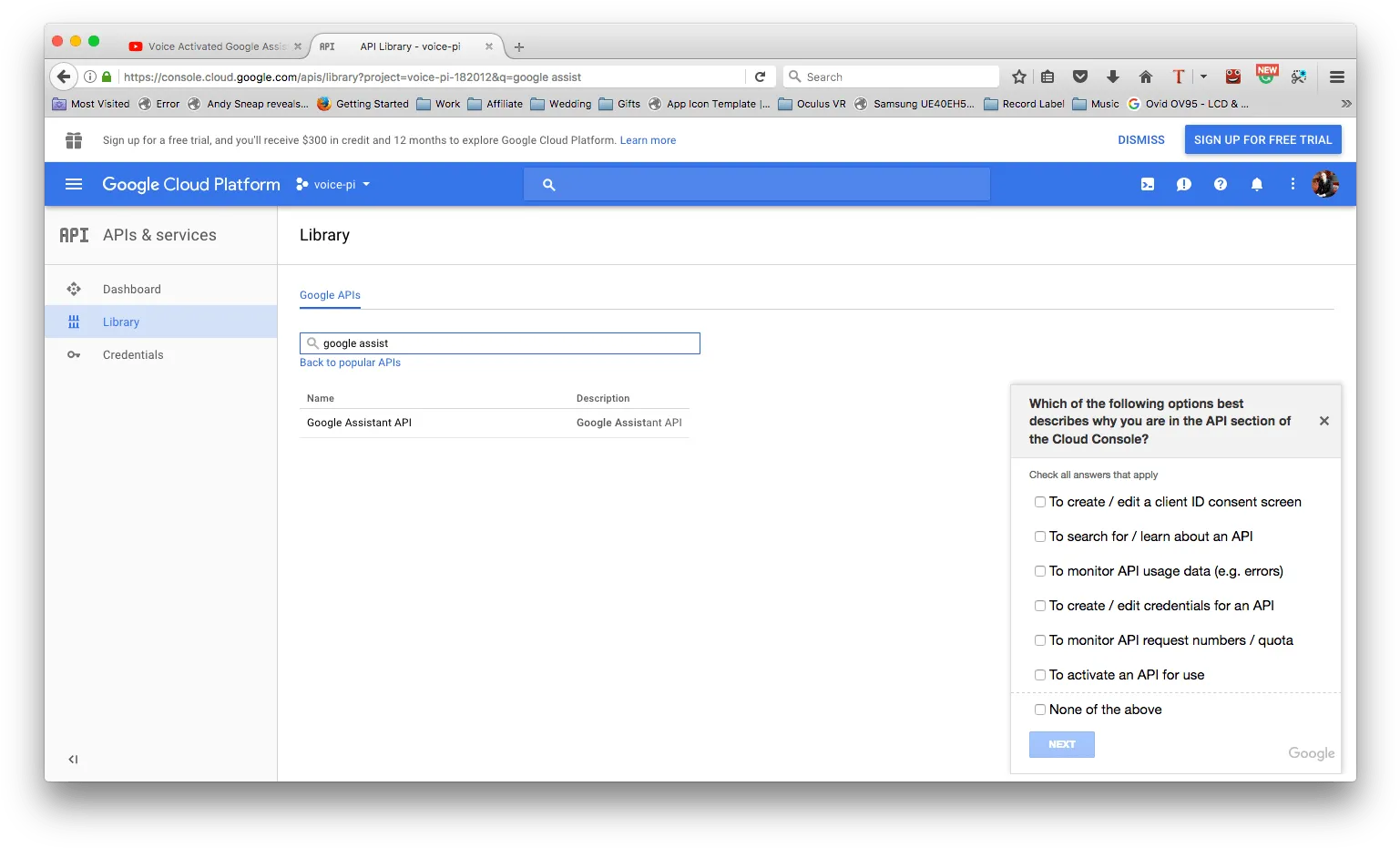Close the survey popup with X
Image resolution: width=1400 pixels, height=848 pixels.
tap(1324, 421)
